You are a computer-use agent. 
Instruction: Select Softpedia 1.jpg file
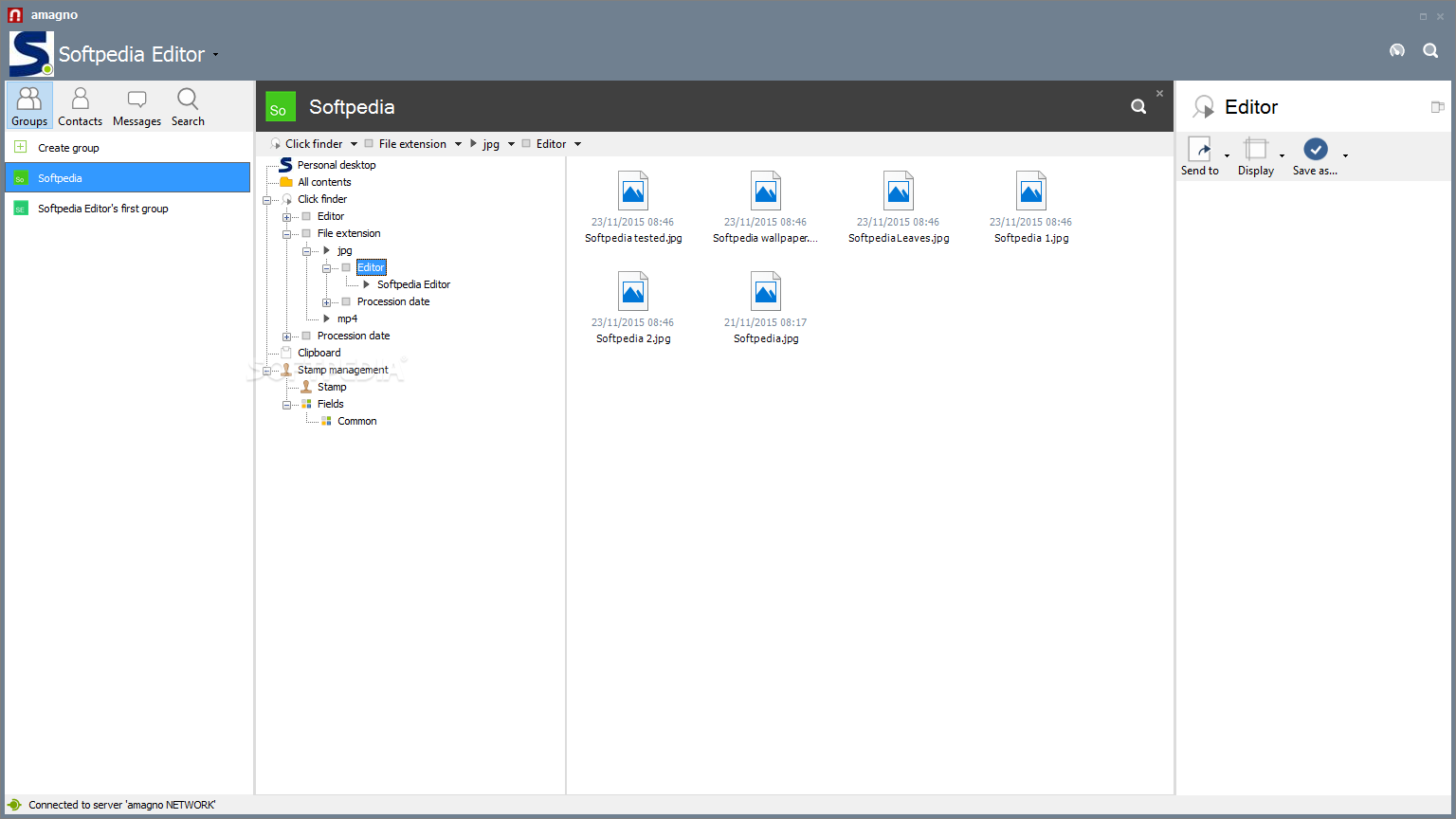[x=1031, y=208]
